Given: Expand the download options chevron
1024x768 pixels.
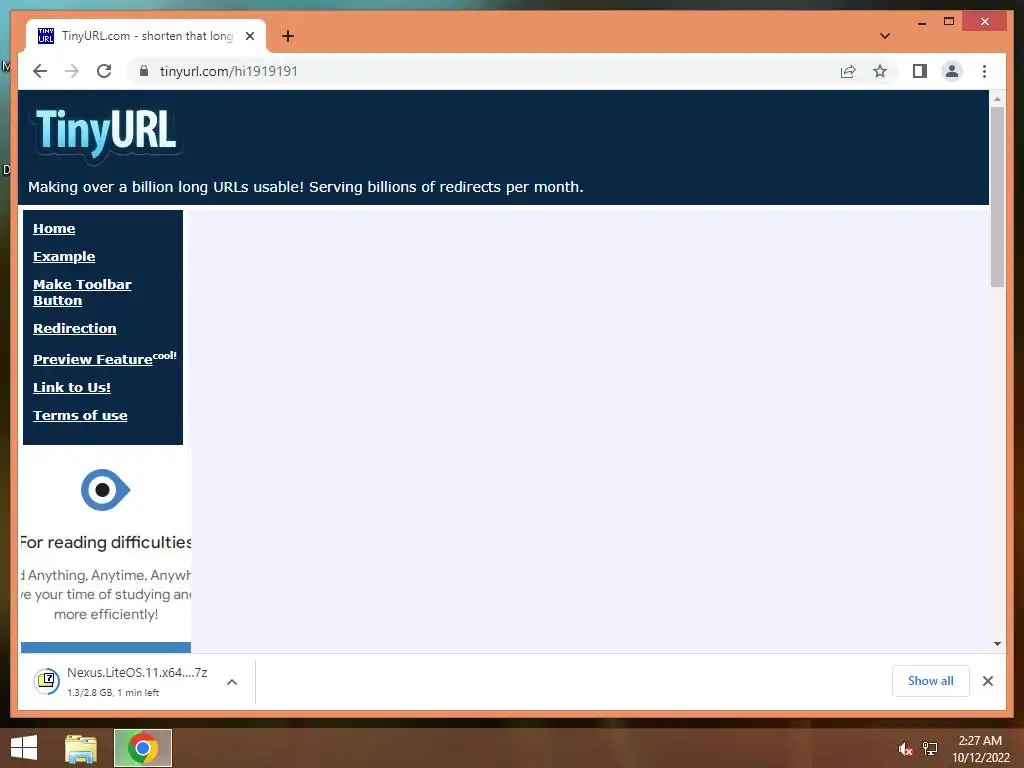Looking at the screenshot, I should [x=232, y=682].
